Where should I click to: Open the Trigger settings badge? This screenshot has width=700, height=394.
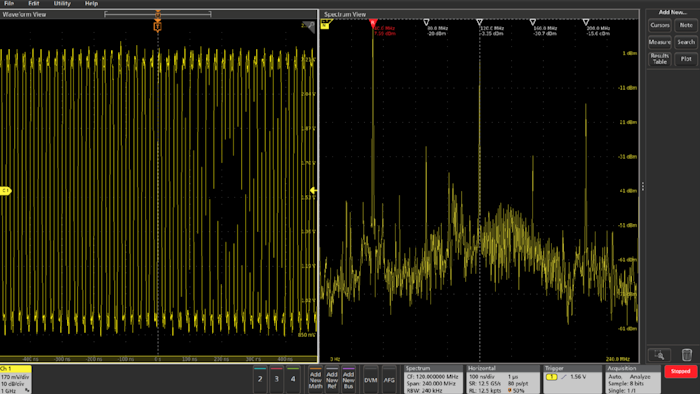pyautogui.click(x=572, y=379)
